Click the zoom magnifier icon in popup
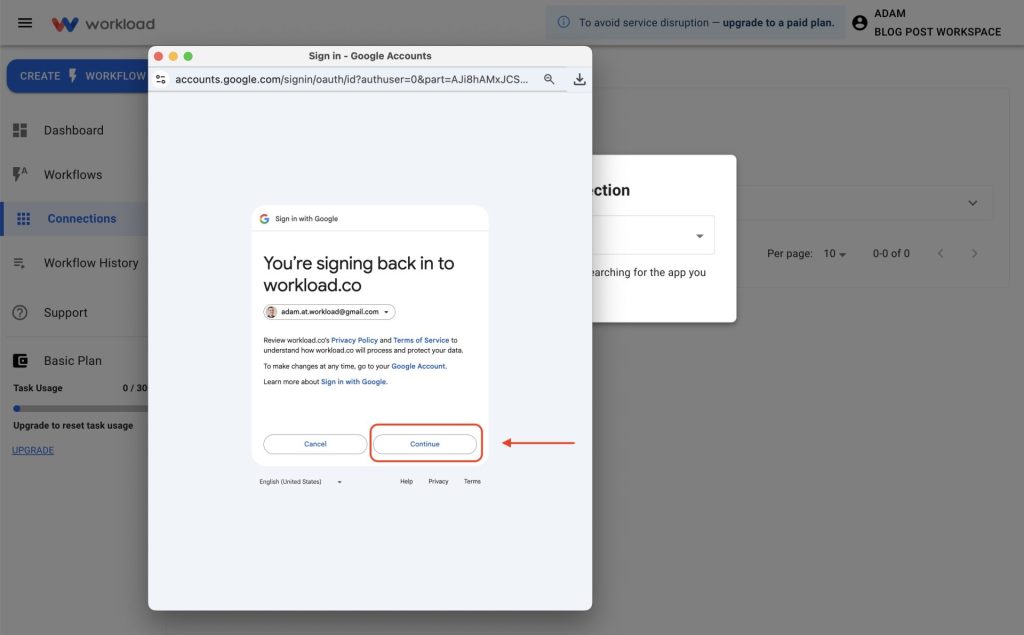 pos(549,79)
